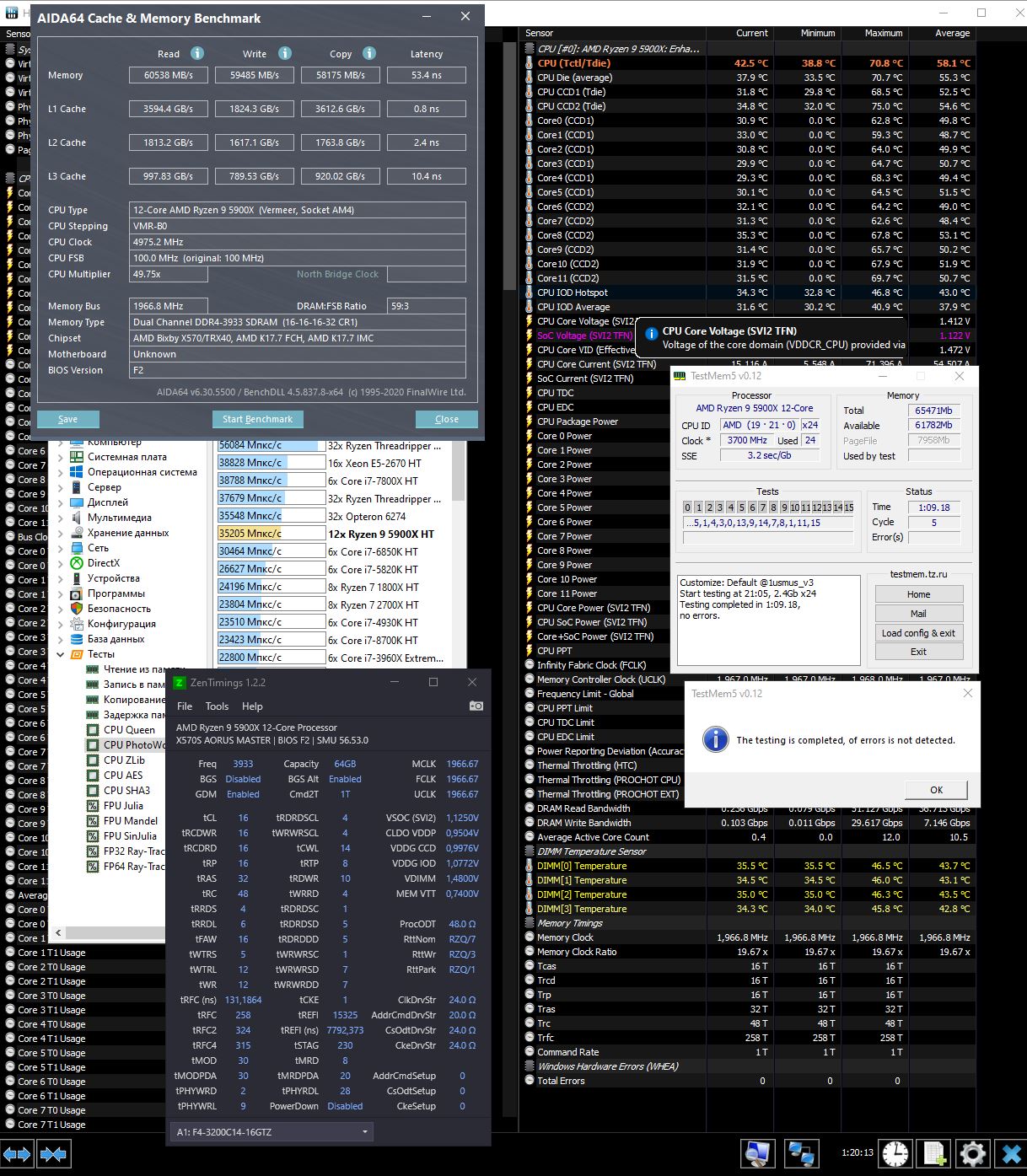
Task: Open the A1: F4-3200C14-16GTZ module dropdown
Action: tap(272, 1132)
